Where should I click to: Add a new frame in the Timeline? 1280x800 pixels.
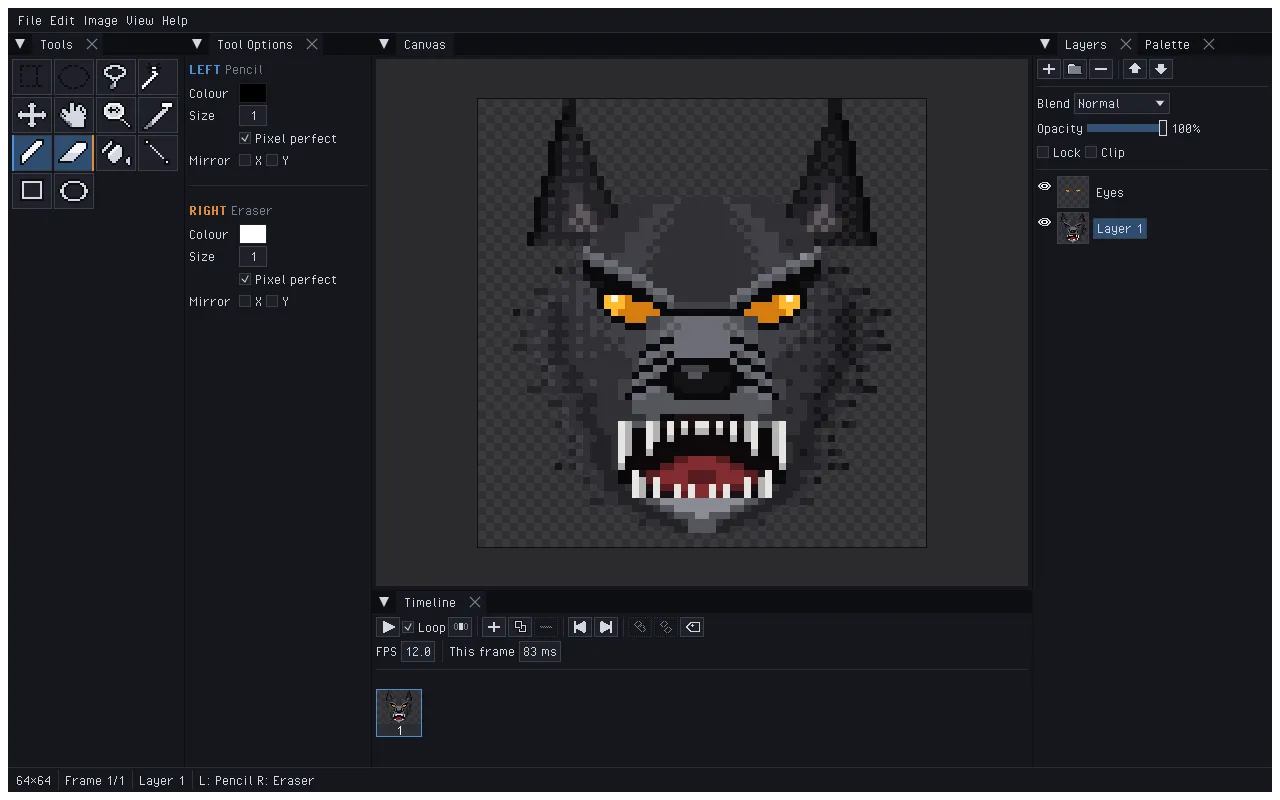click(x=494, y=627)
